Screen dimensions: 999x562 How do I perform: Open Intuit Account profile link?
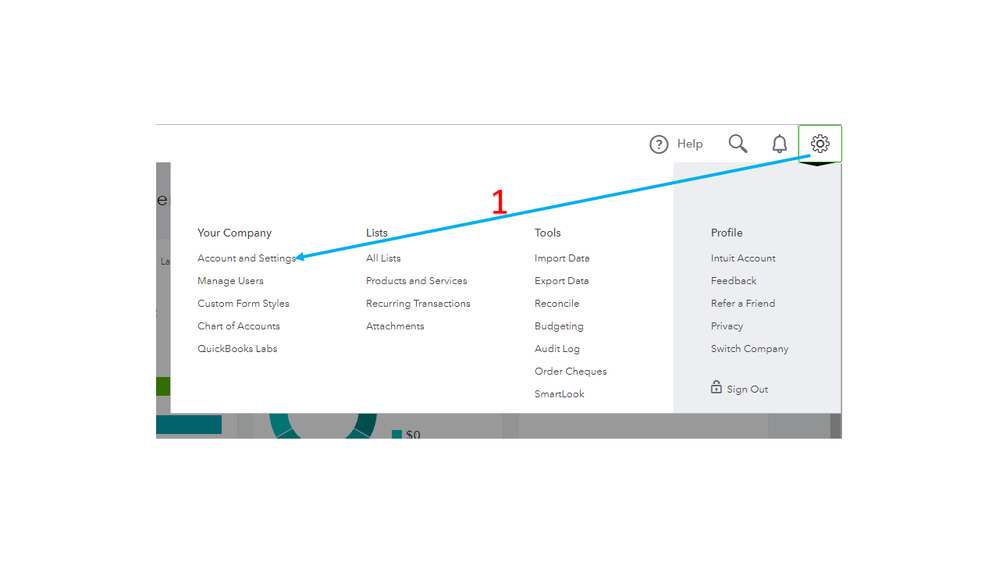pyautogui.click(x=743, y=258)
